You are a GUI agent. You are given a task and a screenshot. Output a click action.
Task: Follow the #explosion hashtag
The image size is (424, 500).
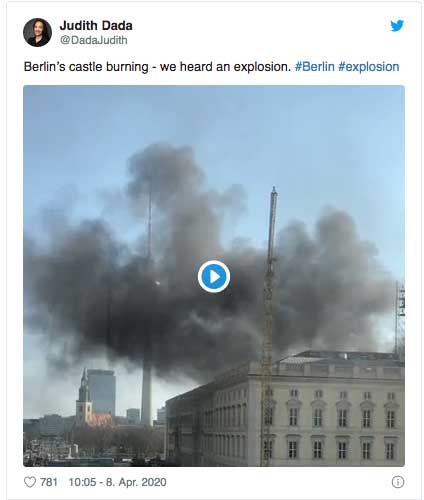(x=369, y=67)
